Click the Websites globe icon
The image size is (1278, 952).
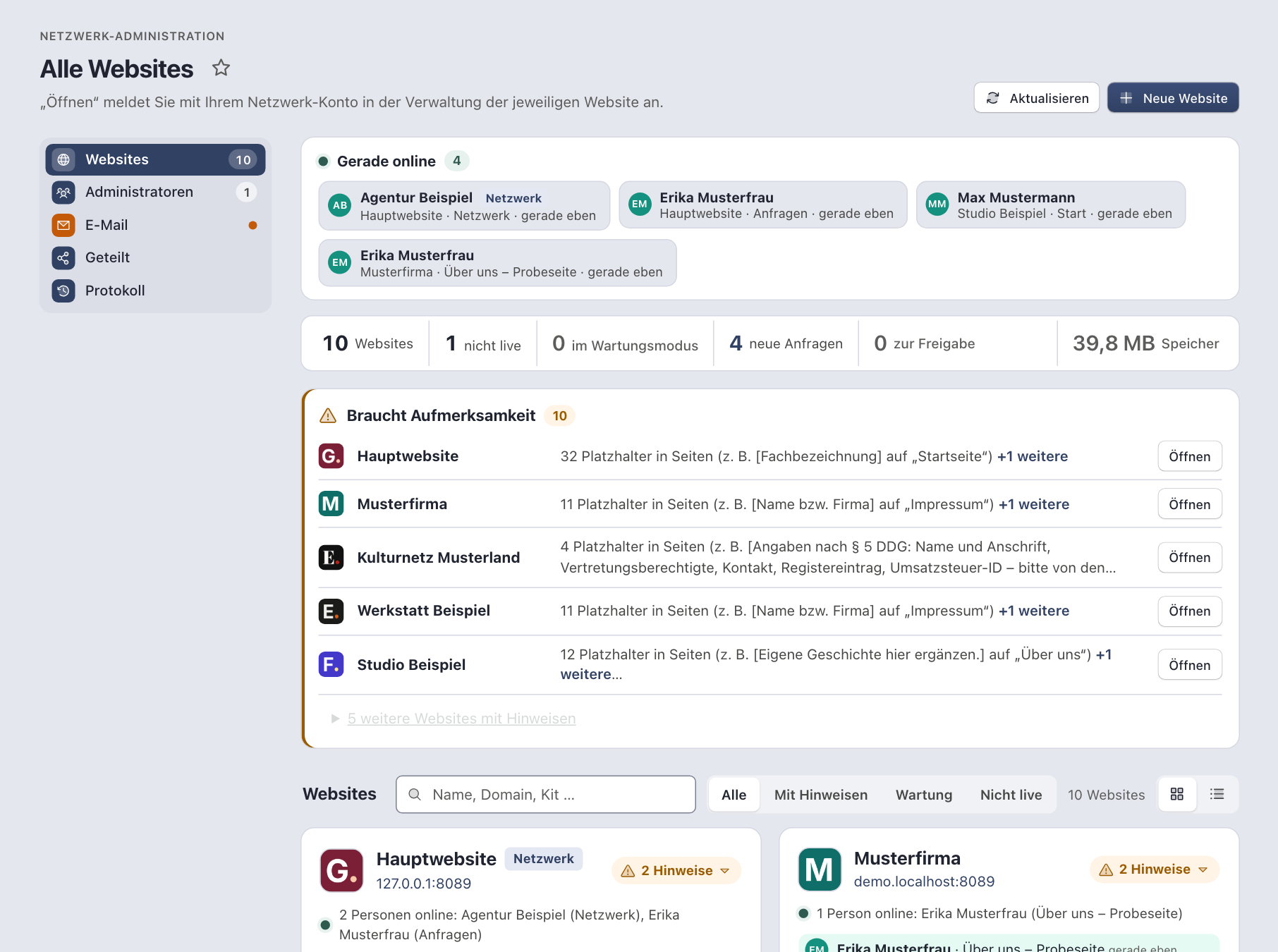tap(63, 159)
